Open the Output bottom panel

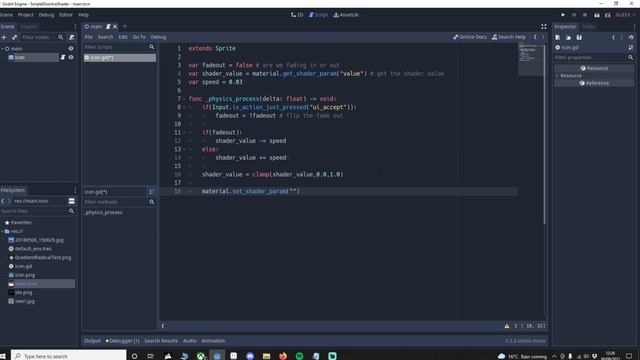(92, 341)
